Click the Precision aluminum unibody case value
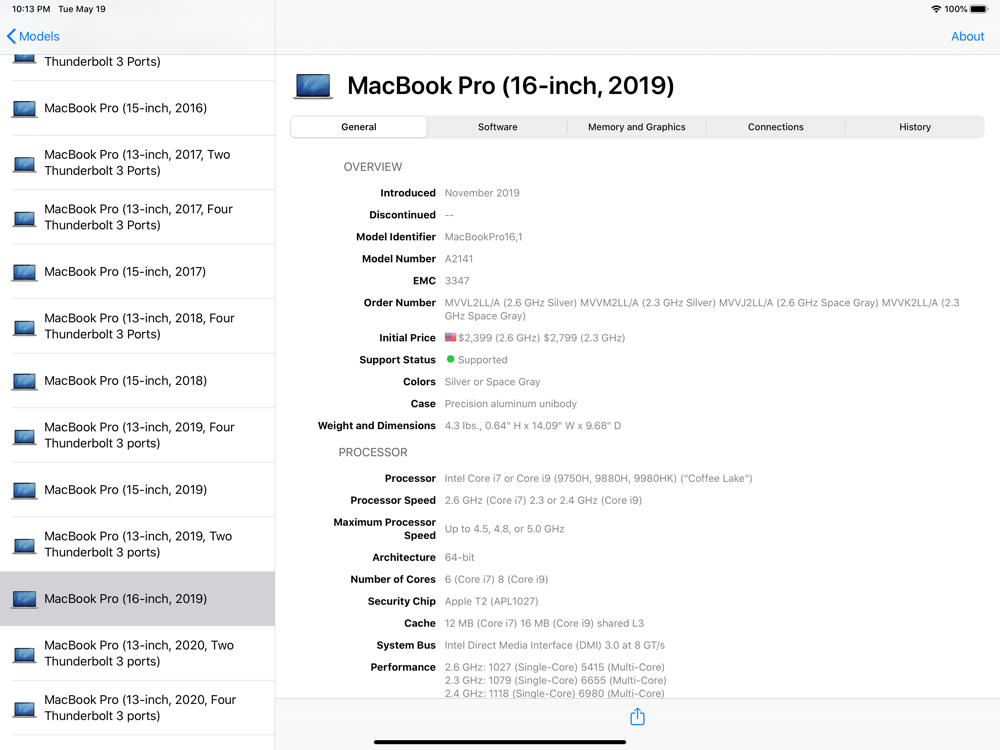1000x750 pixels. point(510,404)
